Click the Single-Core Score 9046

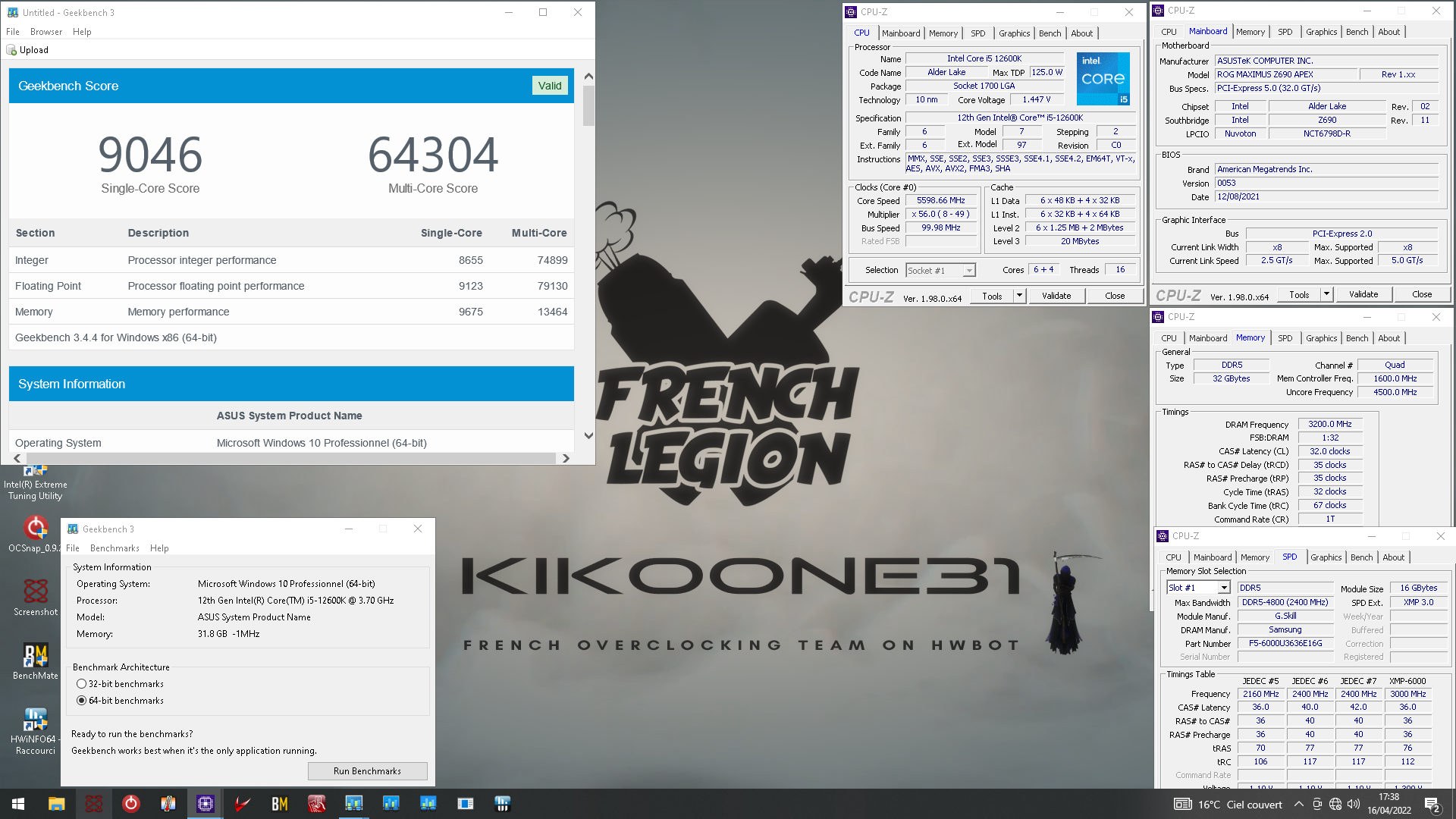pyautogui.click(x=150, y=155)
